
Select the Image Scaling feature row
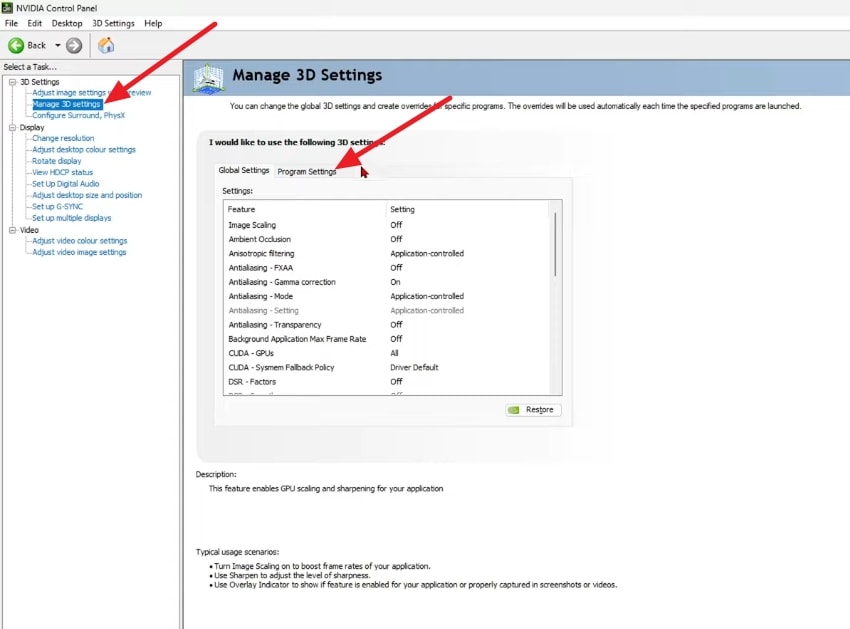click(387, 225)
